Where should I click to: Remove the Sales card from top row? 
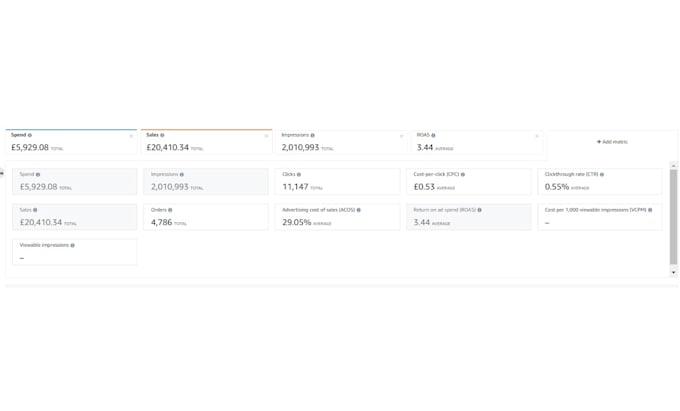266,136
